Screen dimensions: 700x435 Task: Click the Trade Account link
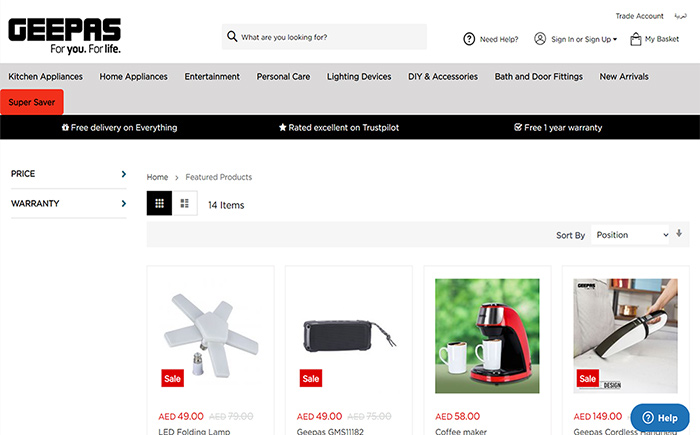(x=639, y=16)
